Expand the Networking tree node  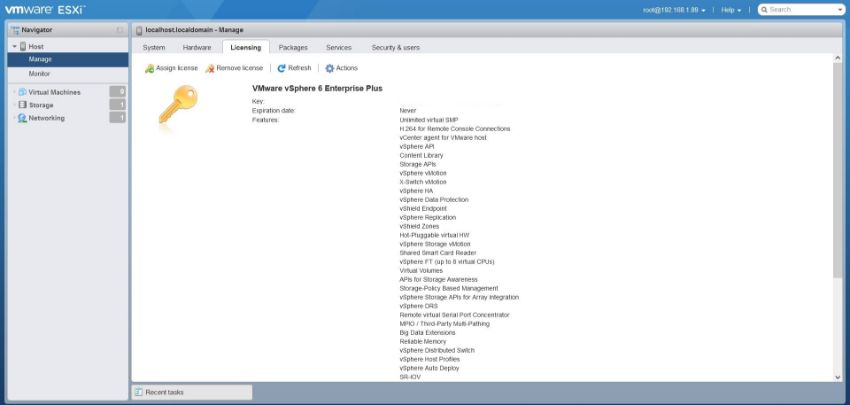[15, 118]
